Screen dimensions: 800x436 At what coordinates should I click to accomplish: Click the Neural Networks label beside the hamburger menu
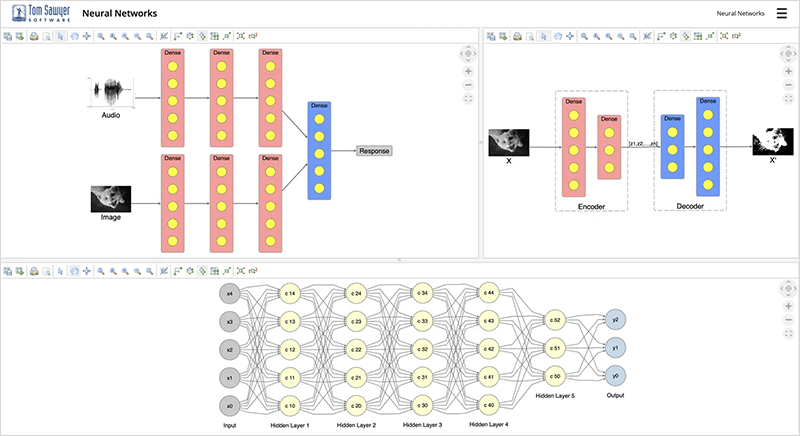tap(740, 13)
